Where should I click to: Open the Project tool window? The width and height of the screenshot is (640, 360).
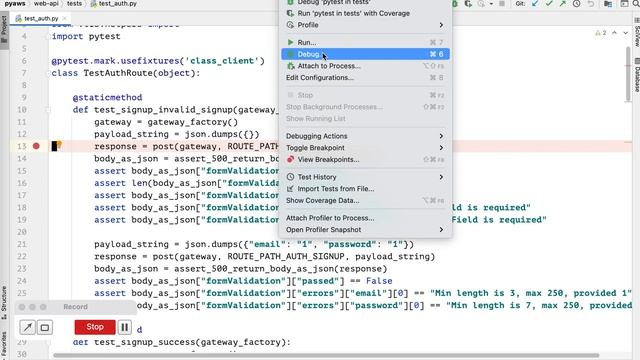[4, 29]
